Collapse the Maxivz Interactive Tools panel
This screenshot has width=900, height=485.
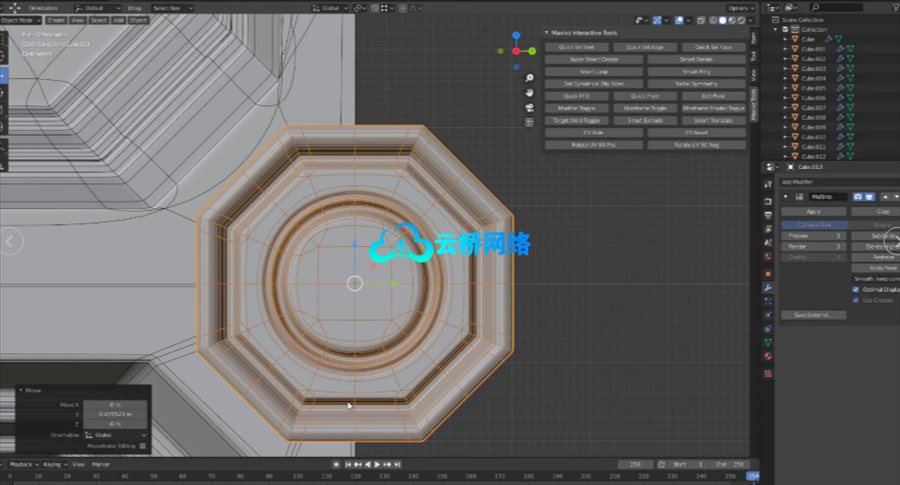pyautogui.click(x=547, y=33)
